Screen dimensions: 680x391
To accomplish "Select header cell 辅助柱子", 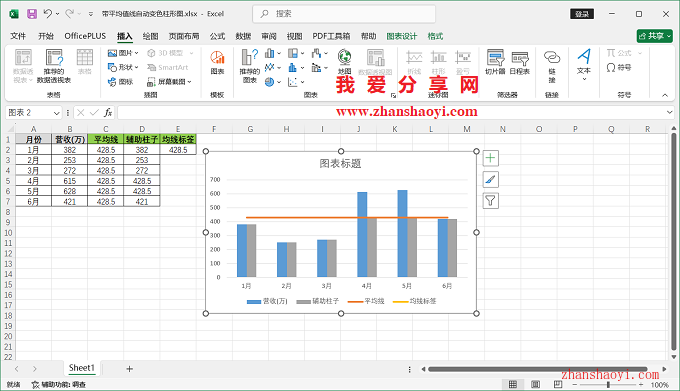I will tap(142, 139).
